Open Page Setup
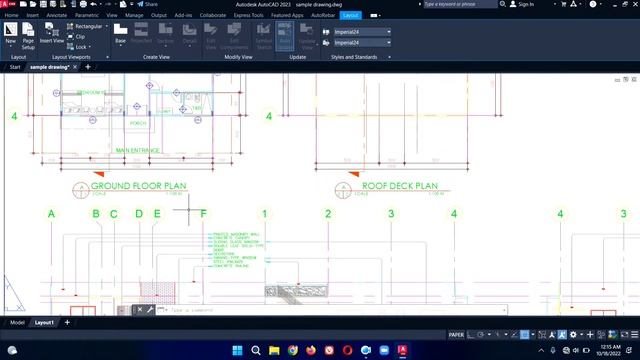 pos(28,36)
